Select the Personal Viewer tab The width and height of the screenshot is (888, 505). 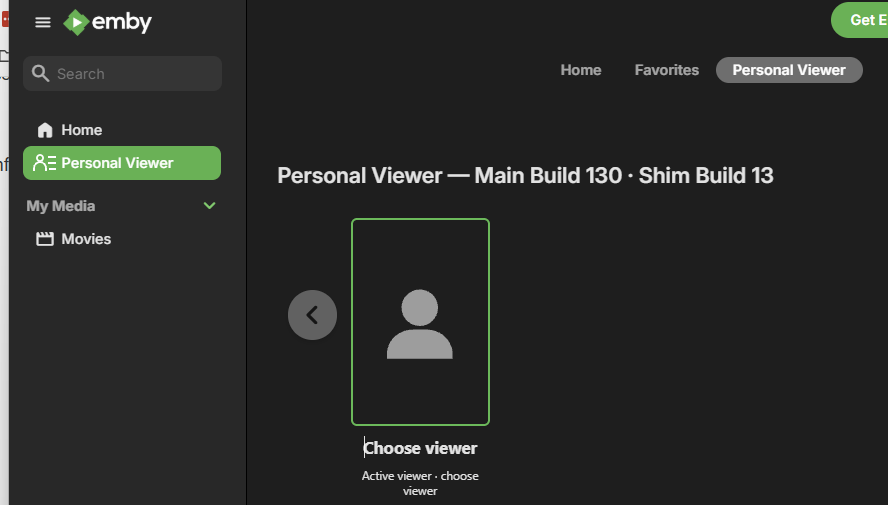pyautogui.click(x=789, y=70)
